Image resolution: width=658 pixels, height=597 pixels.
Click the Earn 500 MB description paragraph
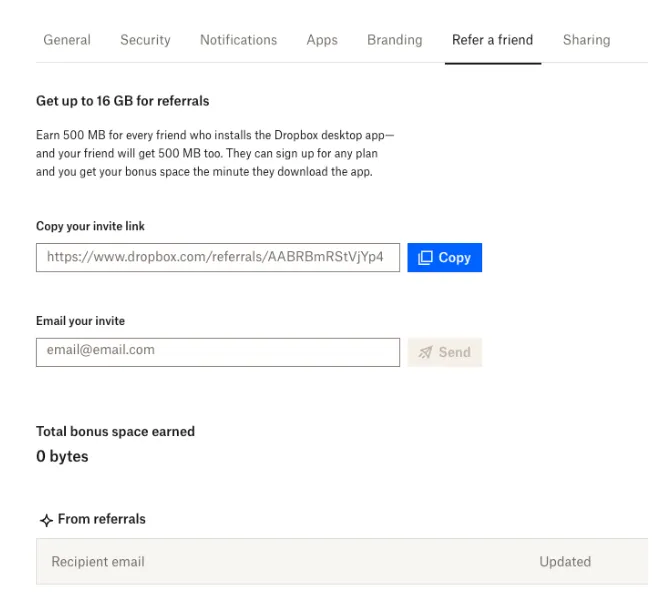tap(215, 153)
